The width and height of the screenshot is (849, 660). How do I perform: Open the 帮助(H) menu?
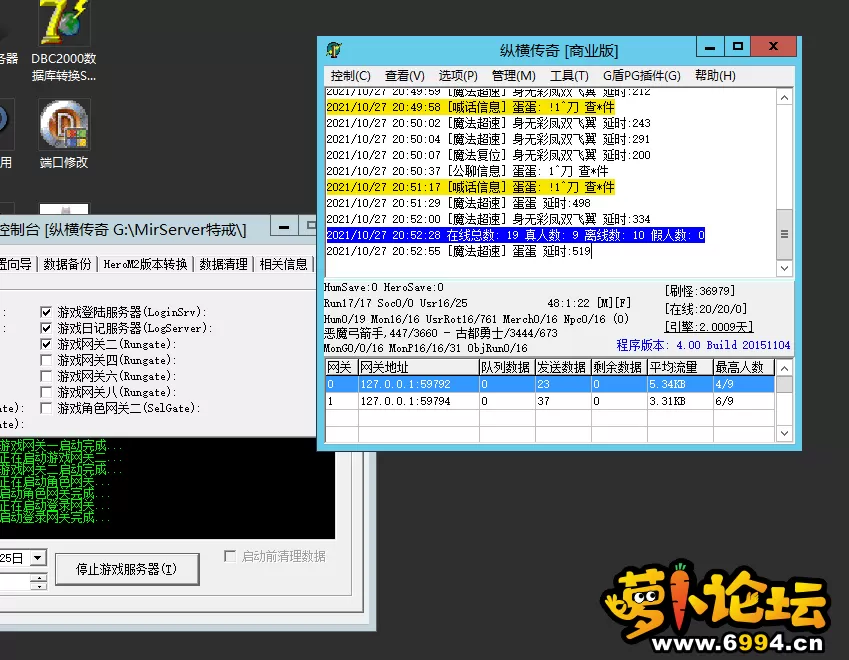pos(715,76)
